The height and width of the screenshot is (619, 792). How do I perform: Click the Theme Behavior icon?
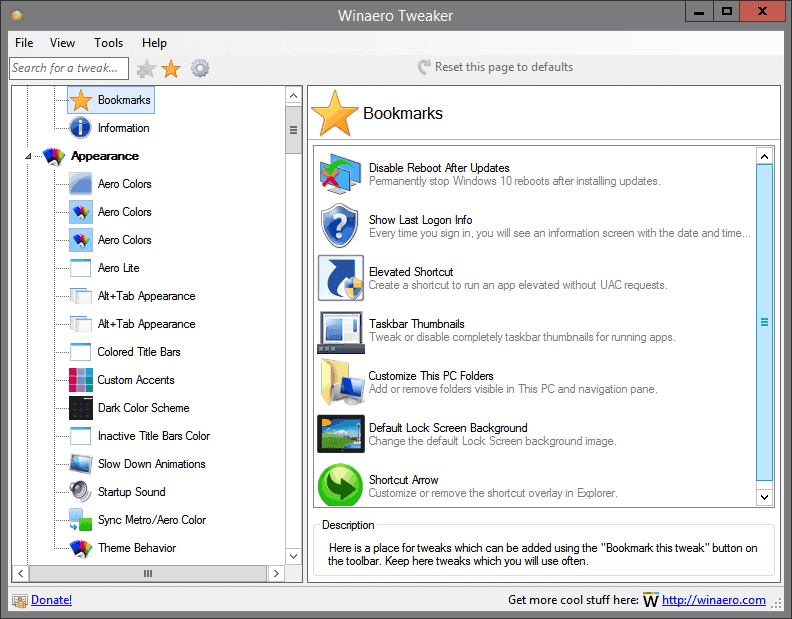[x=81, y=548]
